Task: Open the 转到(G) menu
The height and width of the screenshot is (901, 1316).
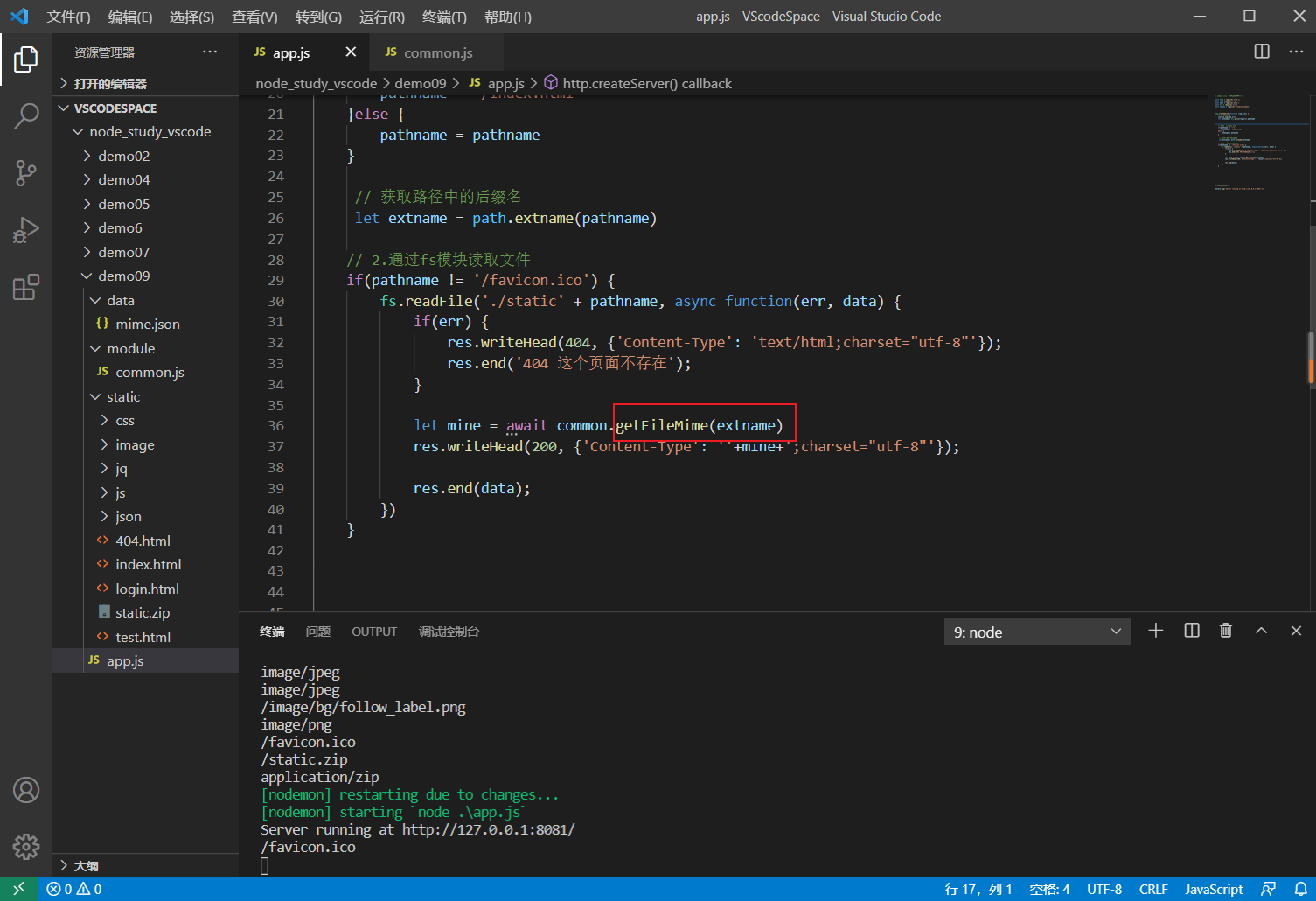Action: [x=318, y=17]
